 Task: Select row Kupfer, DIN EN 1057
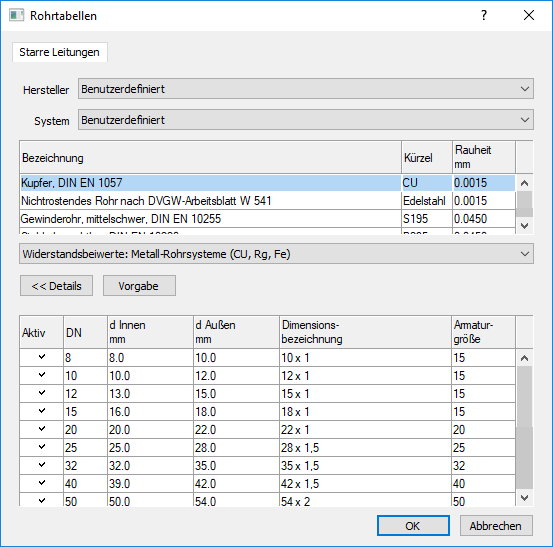pyautogui.click(x=267, y=183)
